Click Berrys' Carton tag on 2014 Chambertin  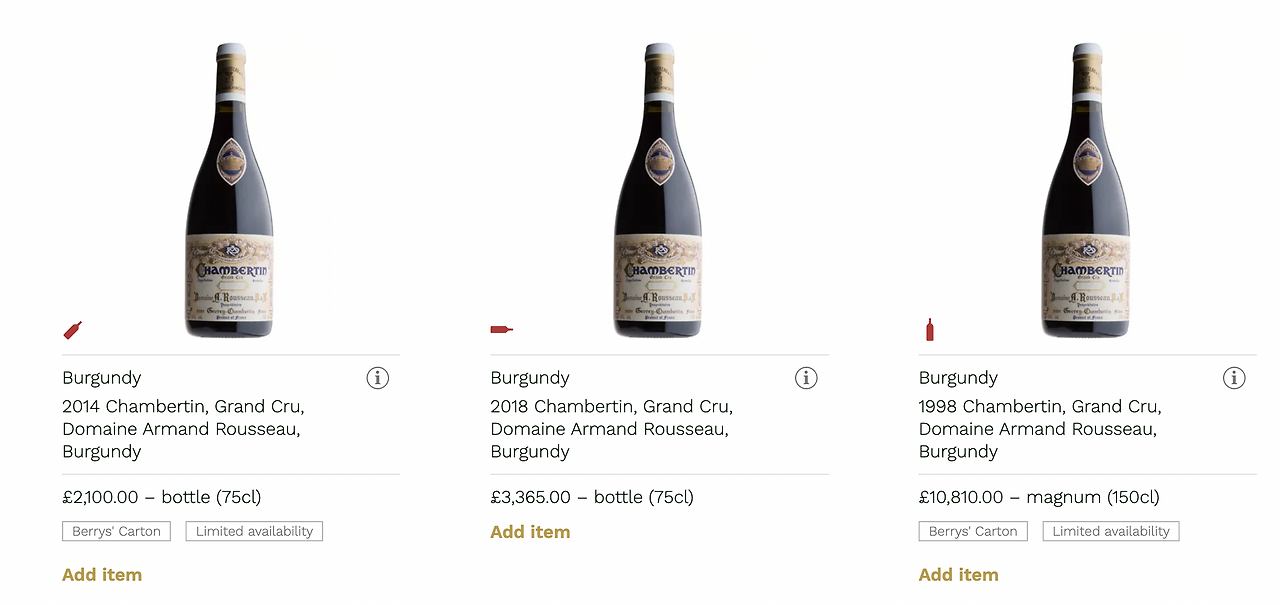coord(117,532)
